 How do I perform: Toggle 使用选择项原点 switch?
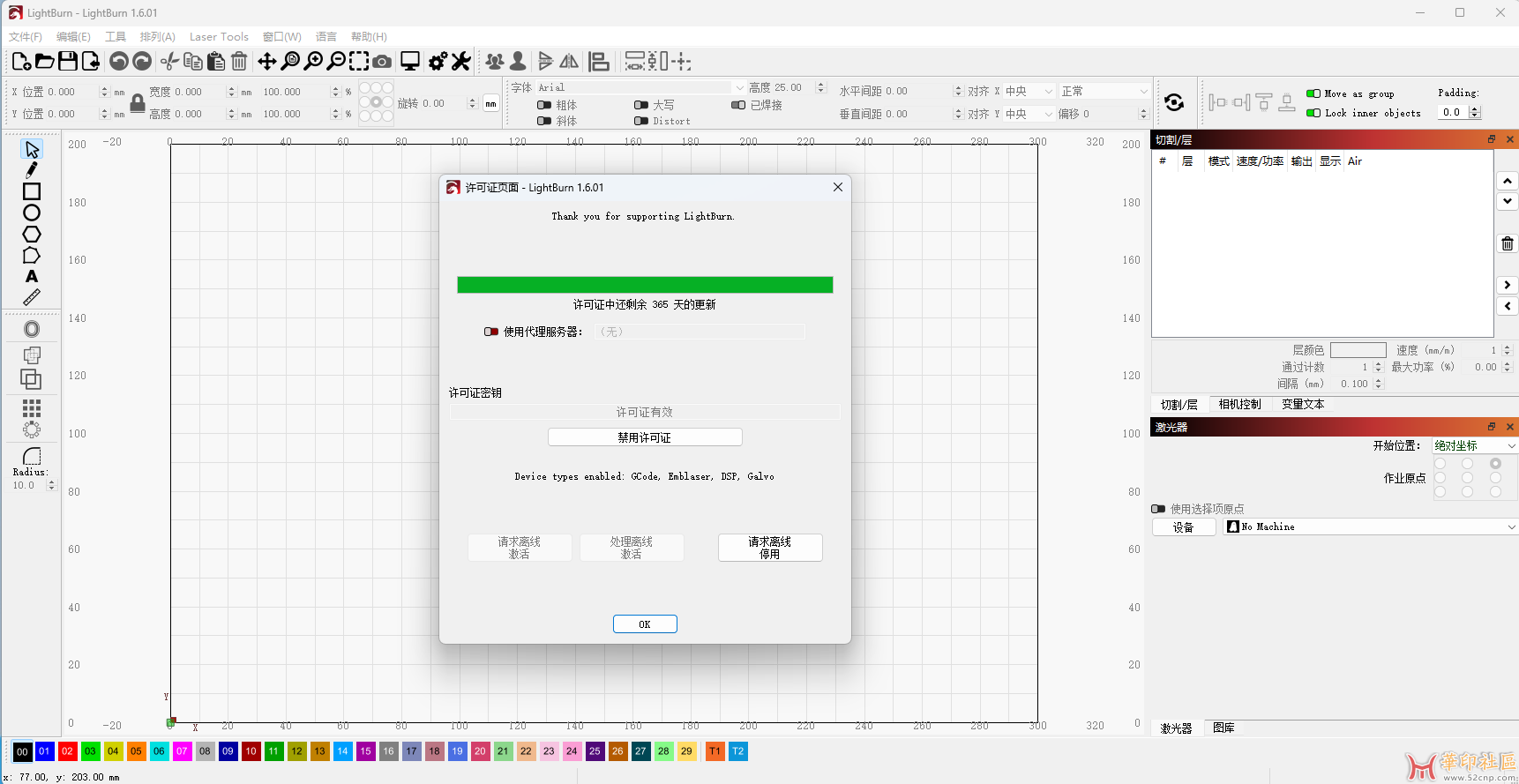[1158, 509]
